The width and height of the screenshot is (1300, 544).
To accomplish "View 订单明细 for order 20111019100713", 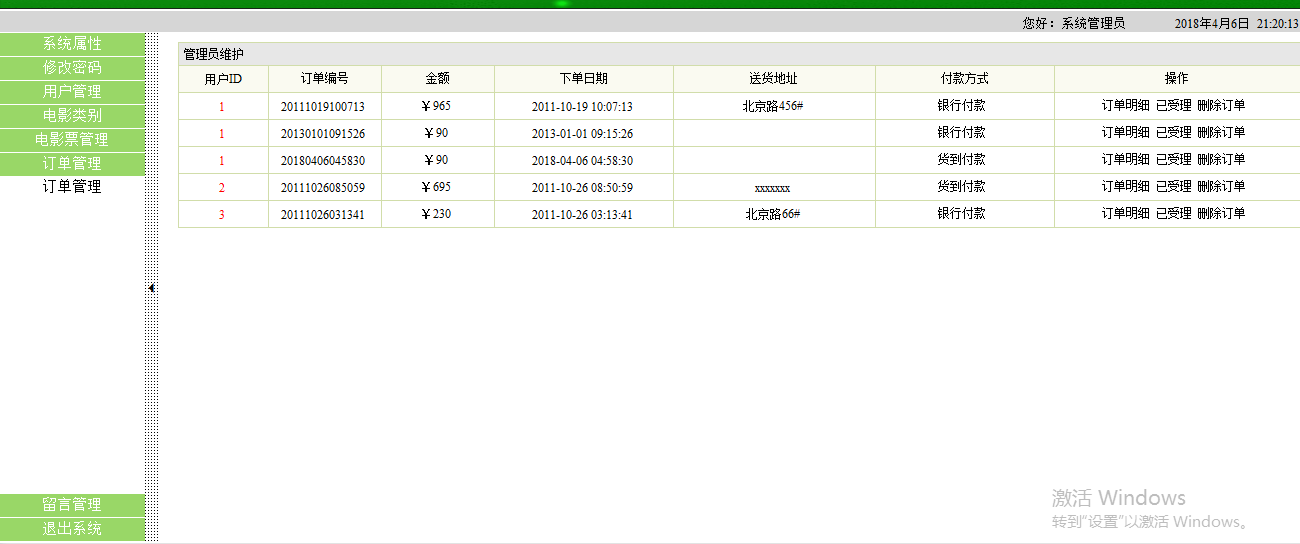I will (x=1126, y=105).
